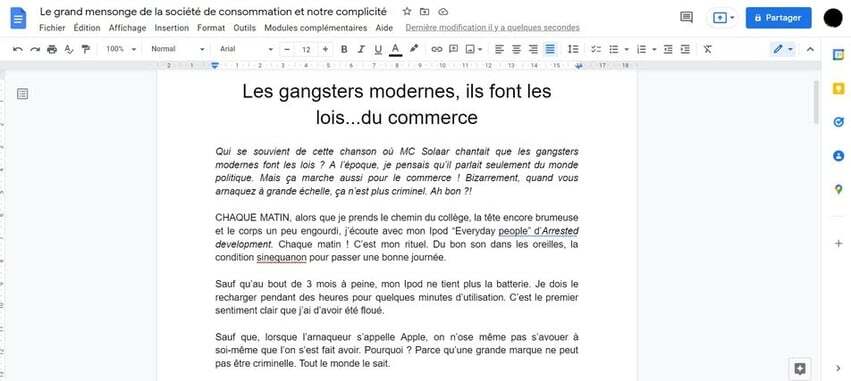Screen dimensions: 851x381
Task: Open Modules complémentaires menu
Action: 315,28
